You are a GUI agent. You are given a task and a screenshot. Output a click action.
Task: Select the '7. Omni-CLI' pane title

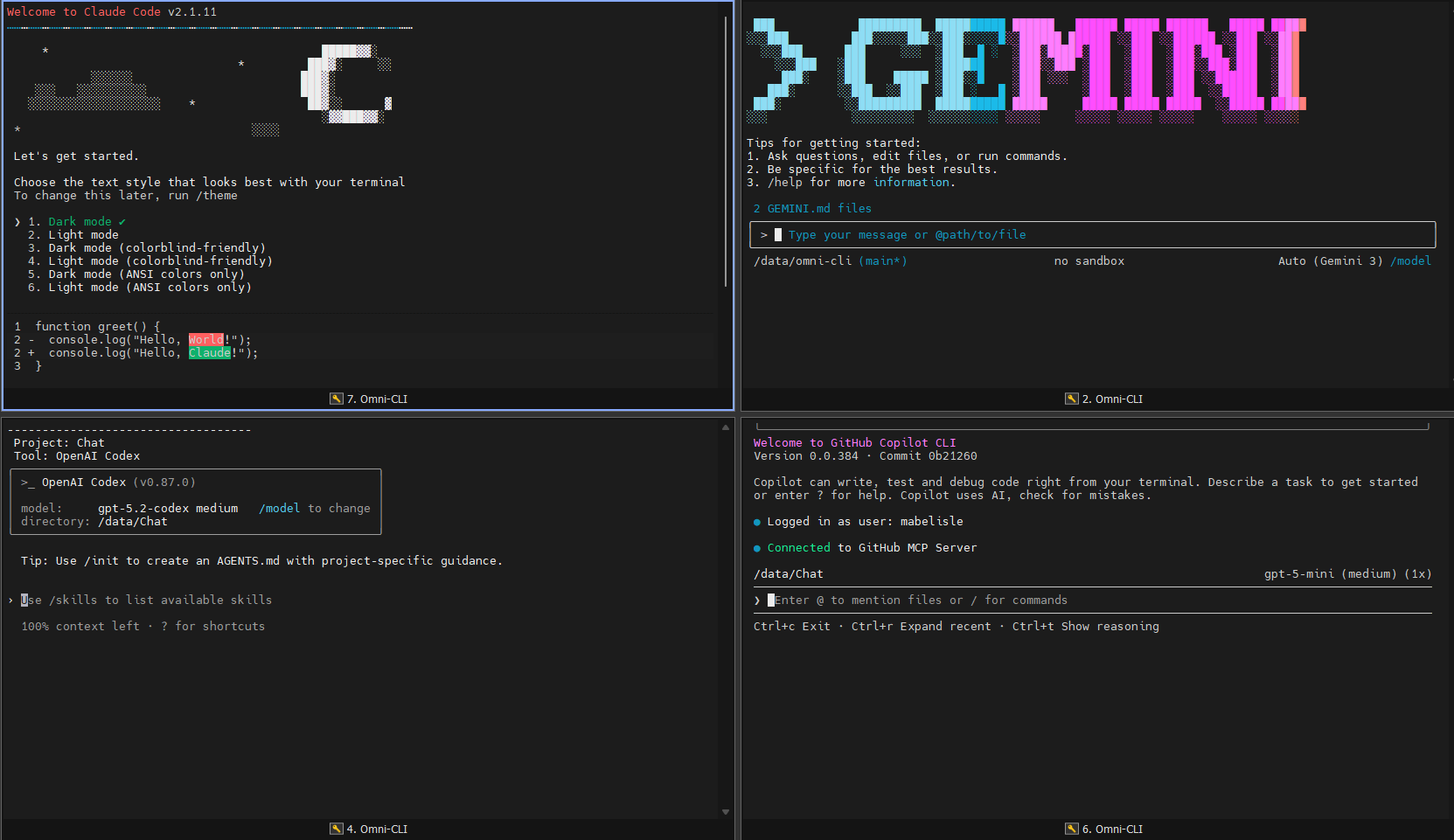(377, 399)
